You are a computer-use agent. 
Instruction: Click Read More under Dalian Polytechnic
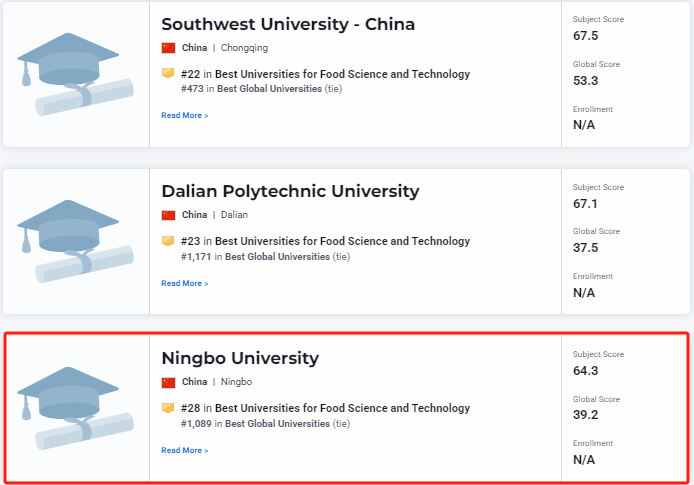(x=185, y=283)
